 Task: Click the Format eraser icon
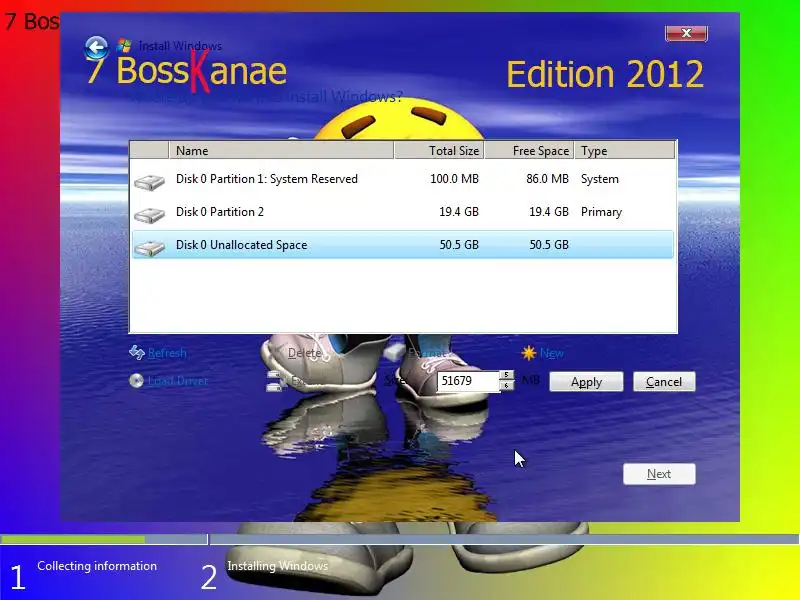click(394, 352)
